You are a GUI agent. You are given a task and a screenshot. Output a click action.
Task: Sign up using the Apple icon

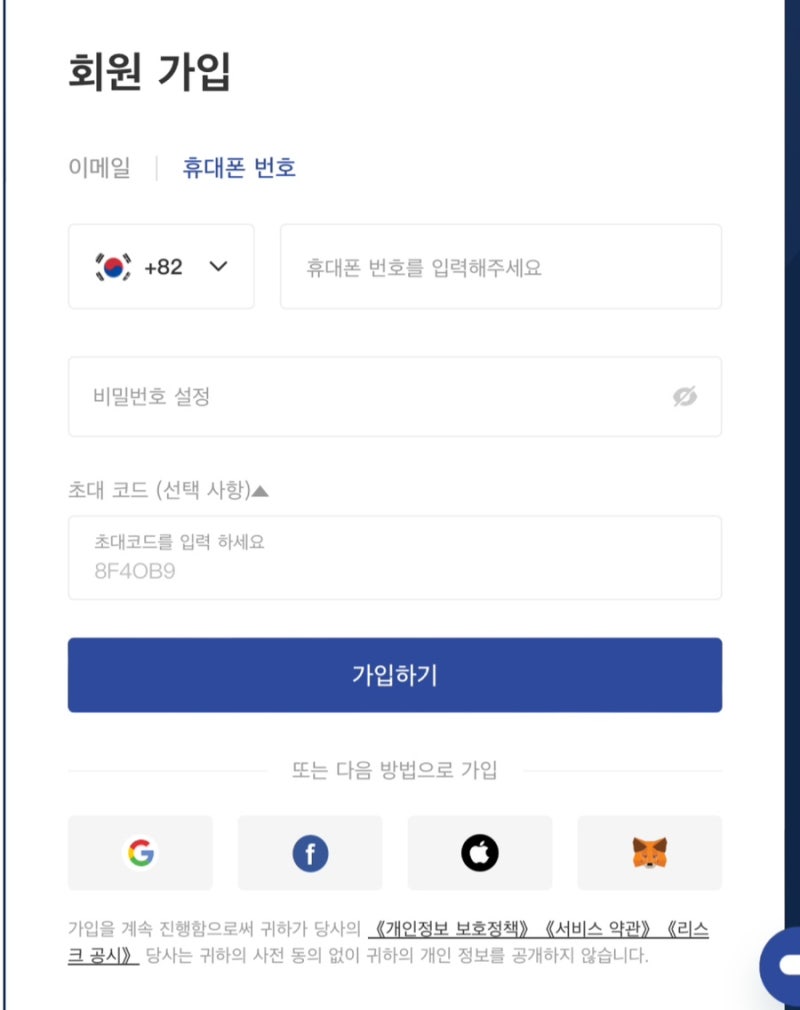point(480,852)
